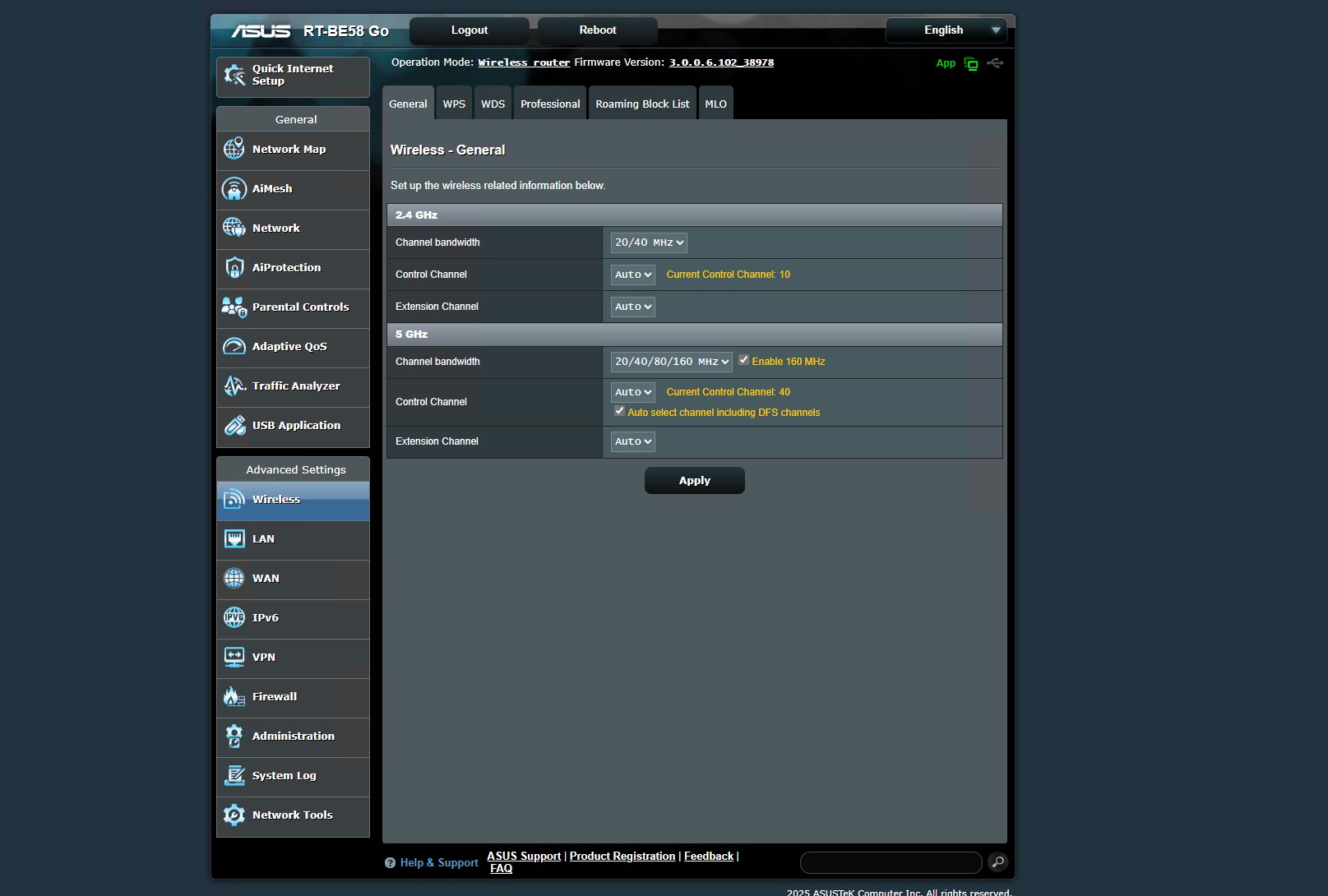Click the help search input field
This screenshot has width=1328, height=896.
891,862
